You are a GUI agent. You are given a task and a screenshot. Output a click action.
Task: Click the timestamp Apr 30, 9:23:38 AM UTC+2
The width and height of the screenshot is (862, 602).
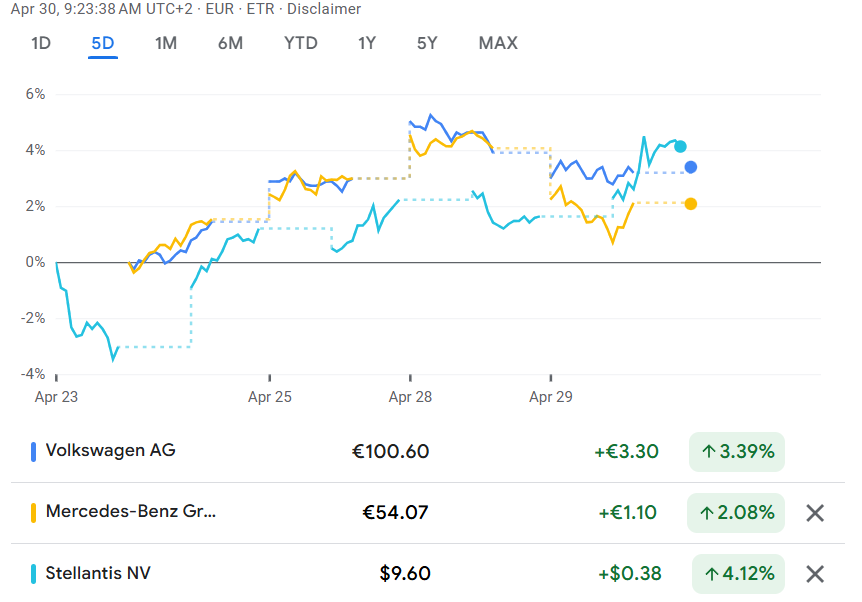click(102, 9)
